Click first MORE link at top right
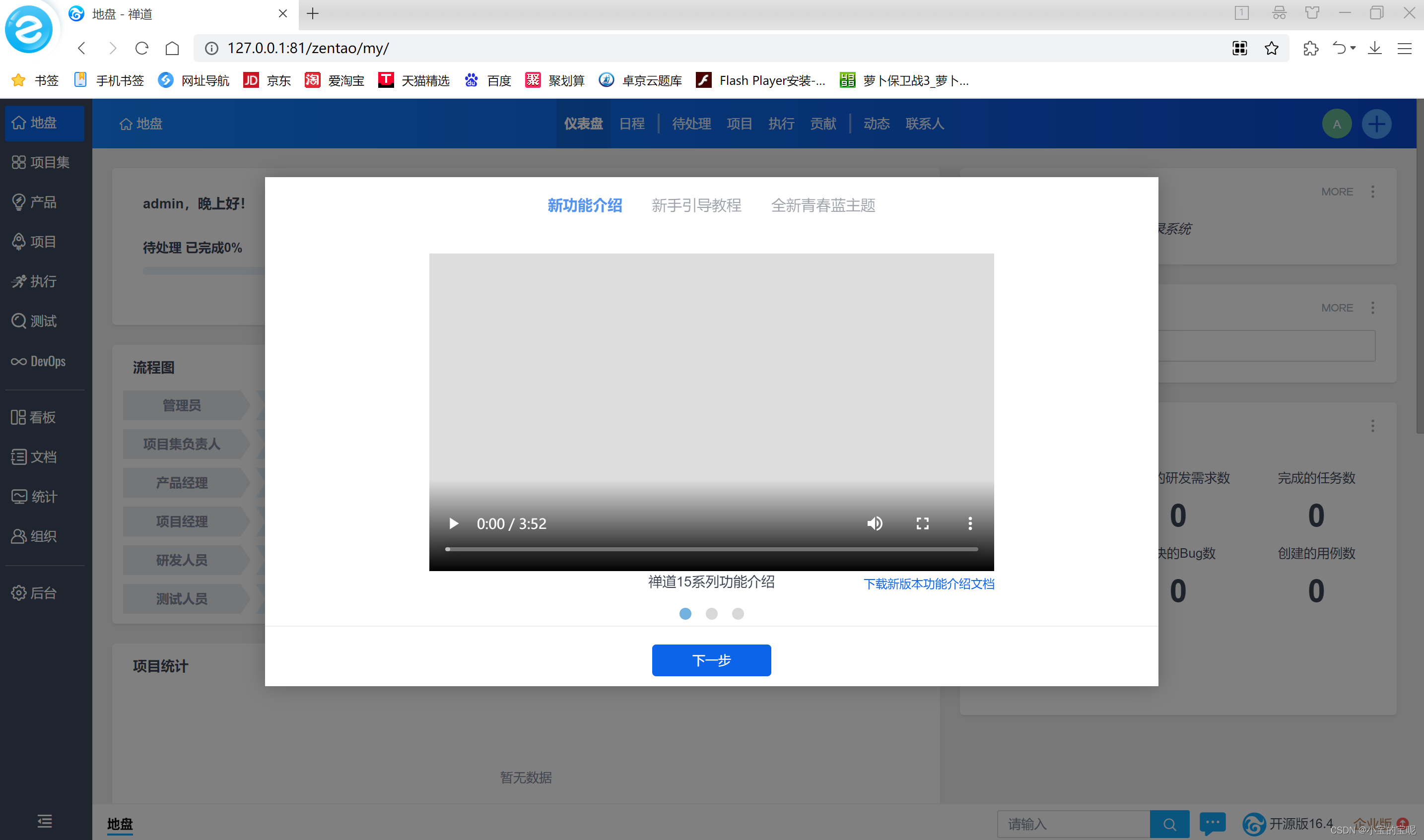The image size is (1424, 840). 1337,192
